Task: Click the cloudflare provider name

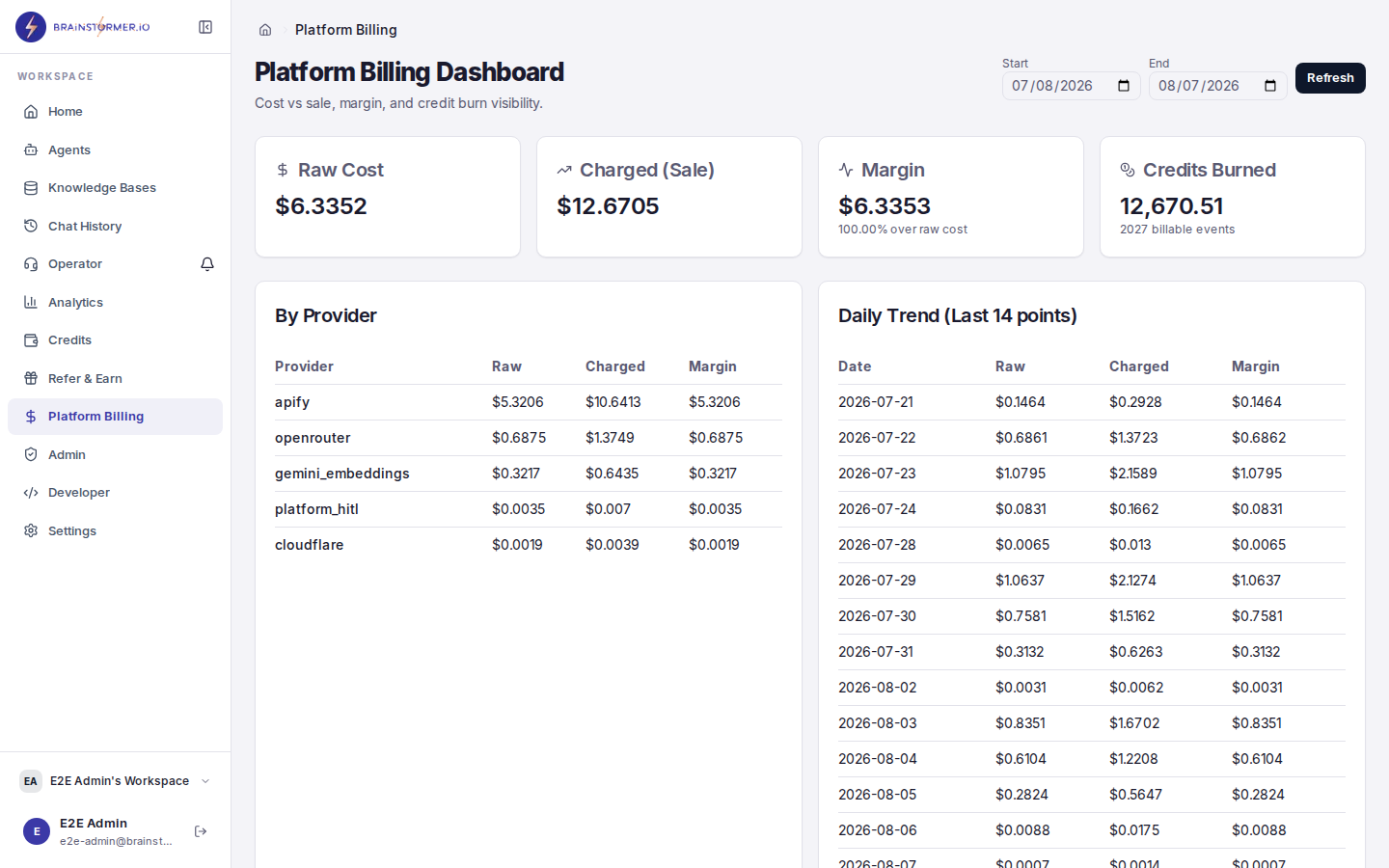Action: 310,545
